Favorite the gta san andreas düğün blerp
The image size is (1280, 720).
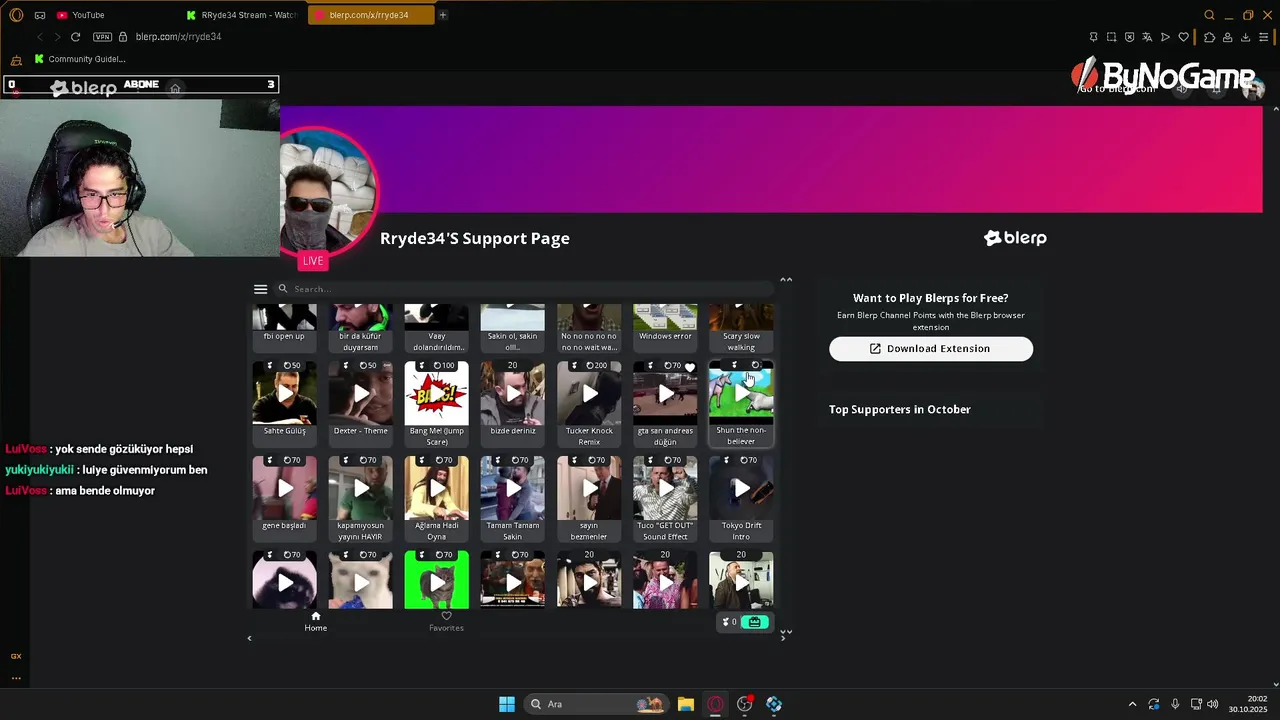coord(690,368)
